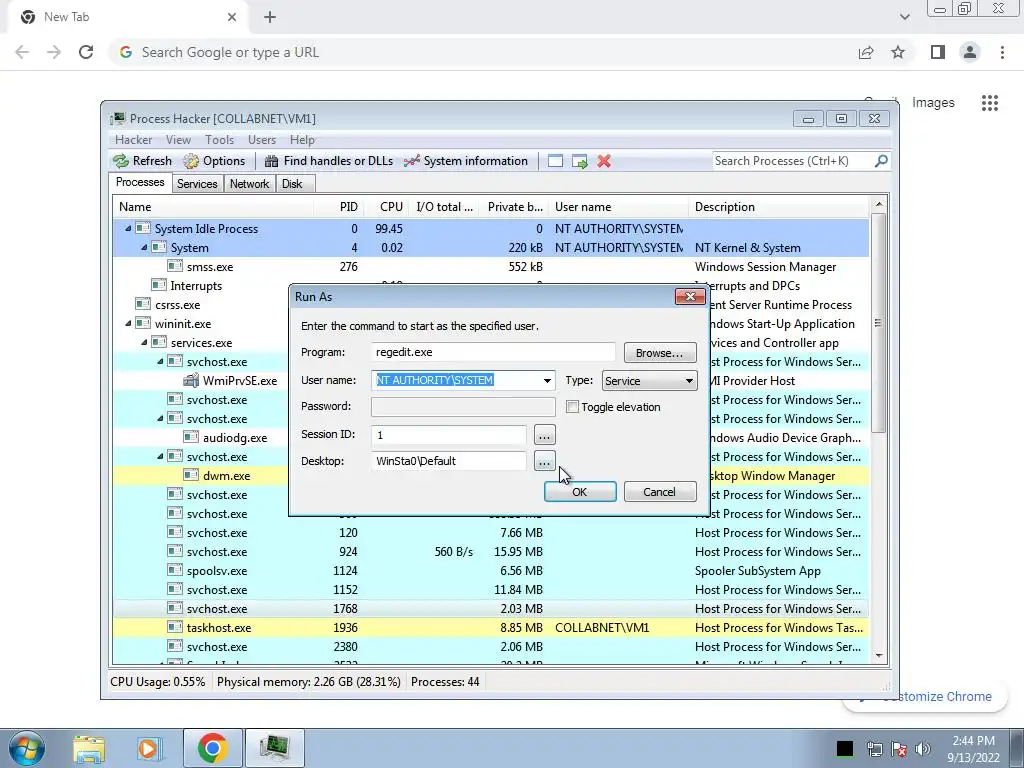Click the Chrome address bar
The height and width of the screenshot is (768, 1024).
pos(482,52)
